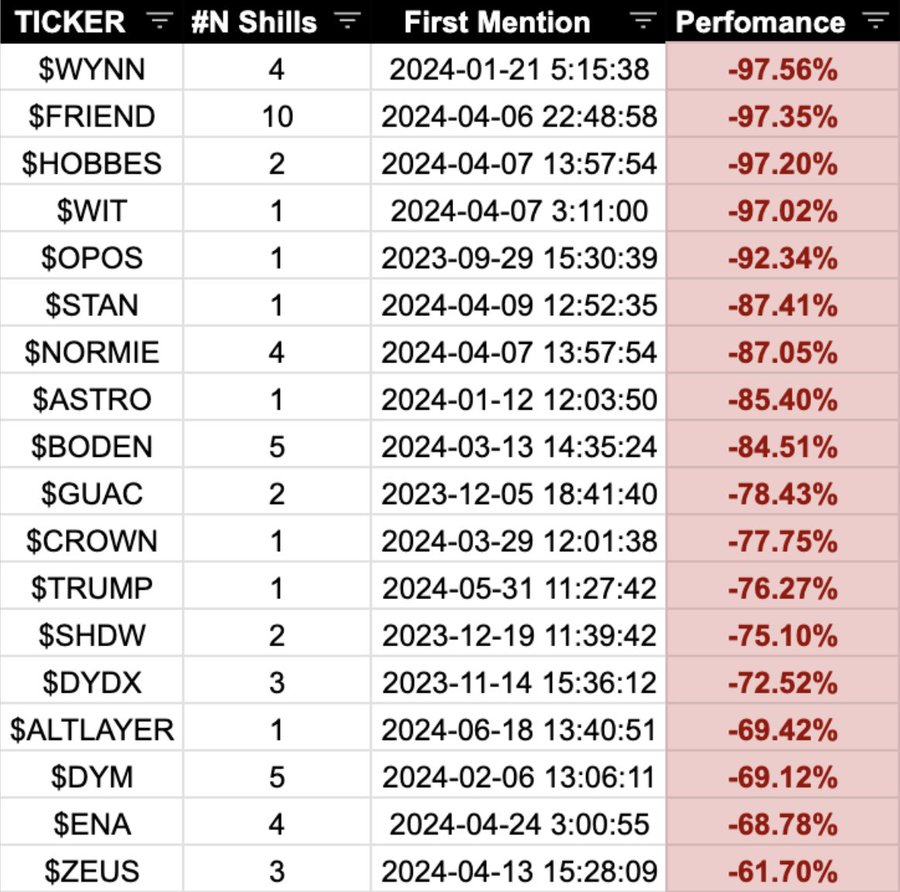Select the -61.70% performance cell

783,872
